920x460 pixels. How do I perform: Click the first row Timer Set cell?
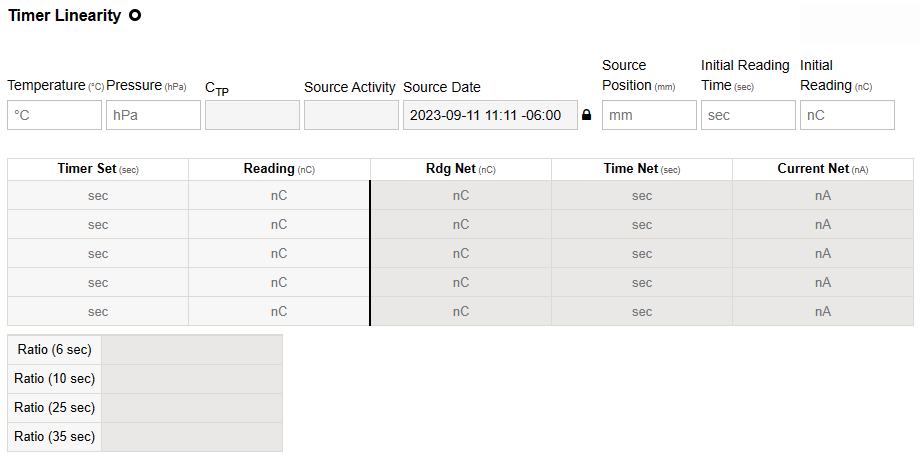click(98, 196)
